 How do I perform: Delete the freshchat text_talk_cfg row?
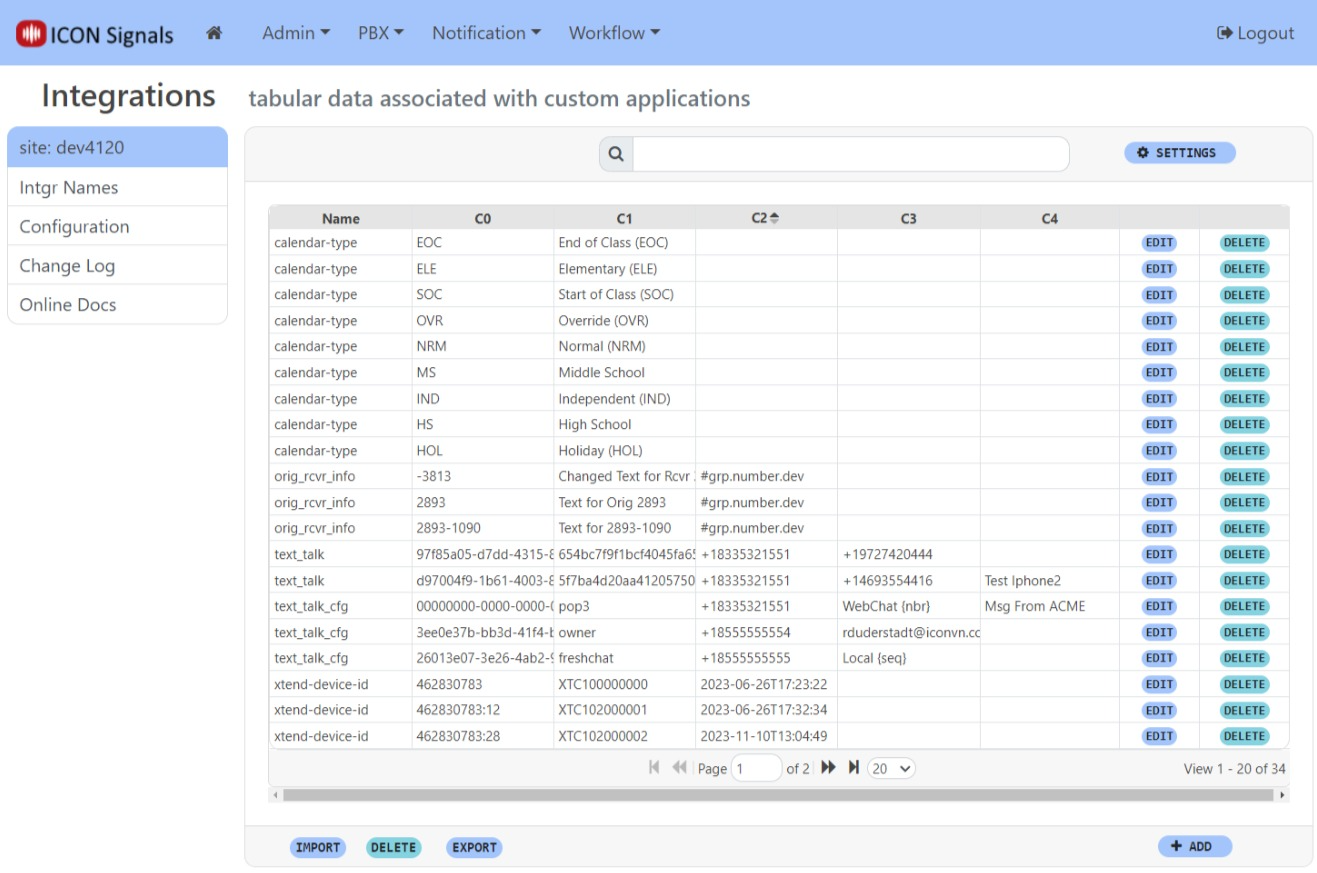point(1243,658)
